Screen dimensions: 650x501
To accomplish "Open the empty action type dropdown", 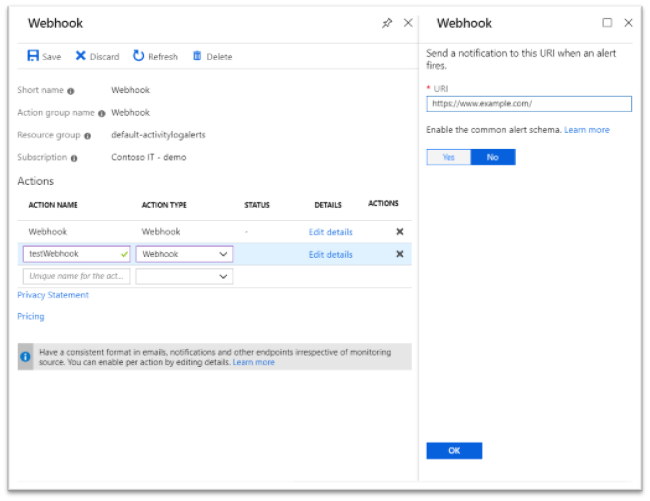I will (x=223, y=276).
